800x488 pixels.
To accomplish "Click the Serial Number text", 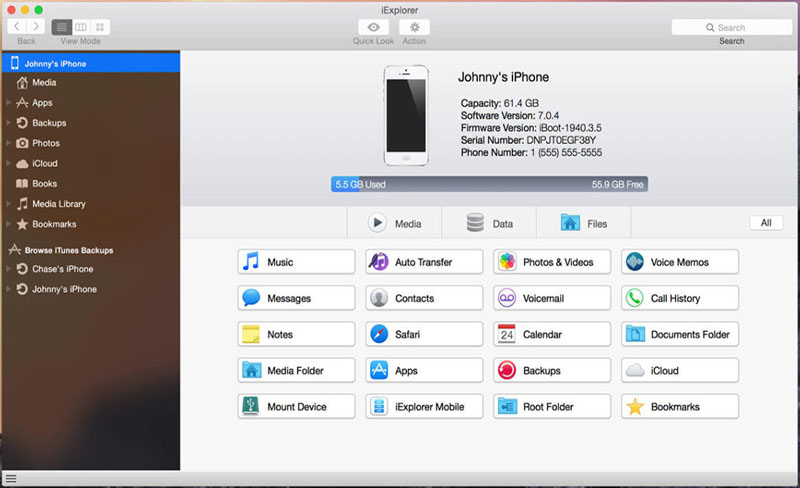I will (x=528, y=140).
